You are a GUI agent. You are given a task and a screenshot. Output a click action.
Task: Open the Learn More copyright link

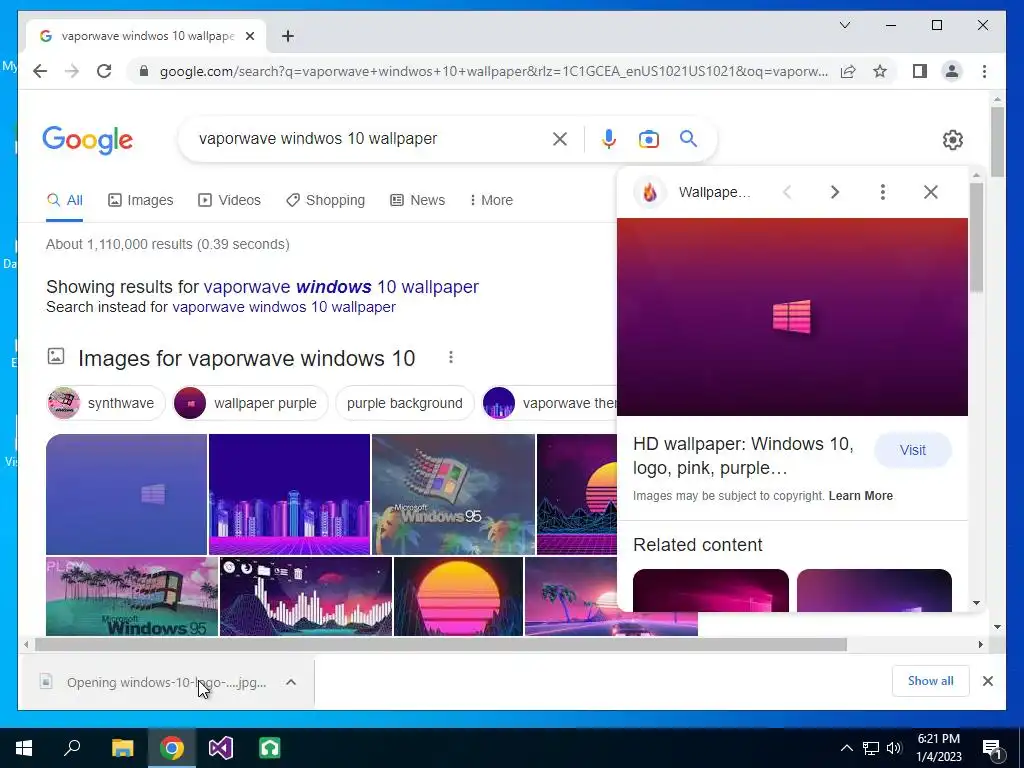click(860, 496)
